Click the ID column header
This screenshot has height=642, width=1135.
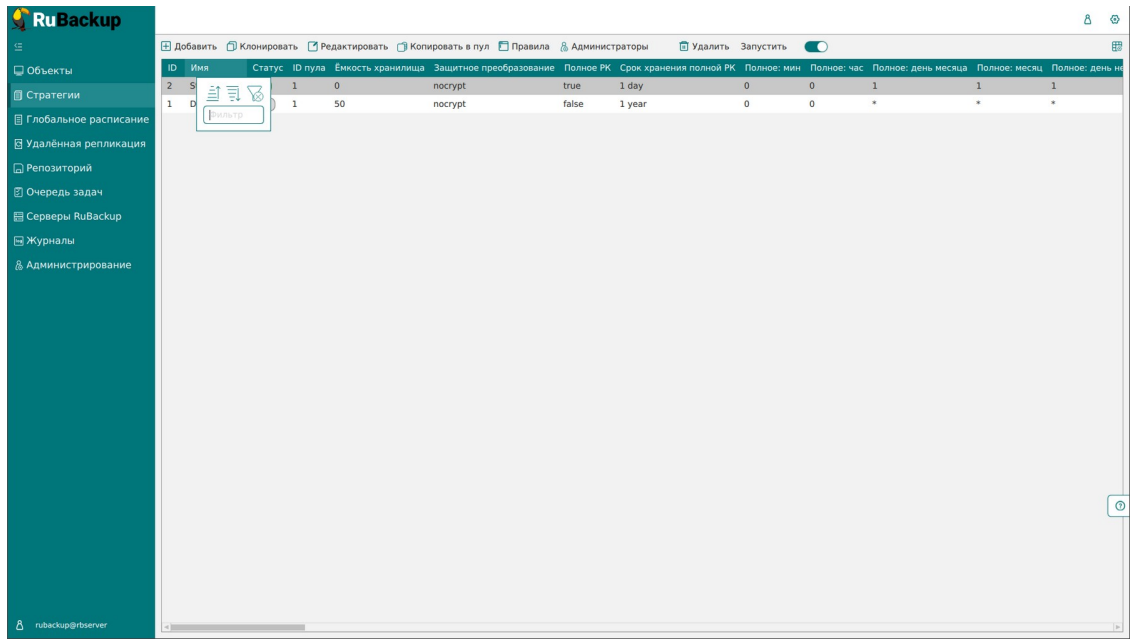[x=172, y=68]
